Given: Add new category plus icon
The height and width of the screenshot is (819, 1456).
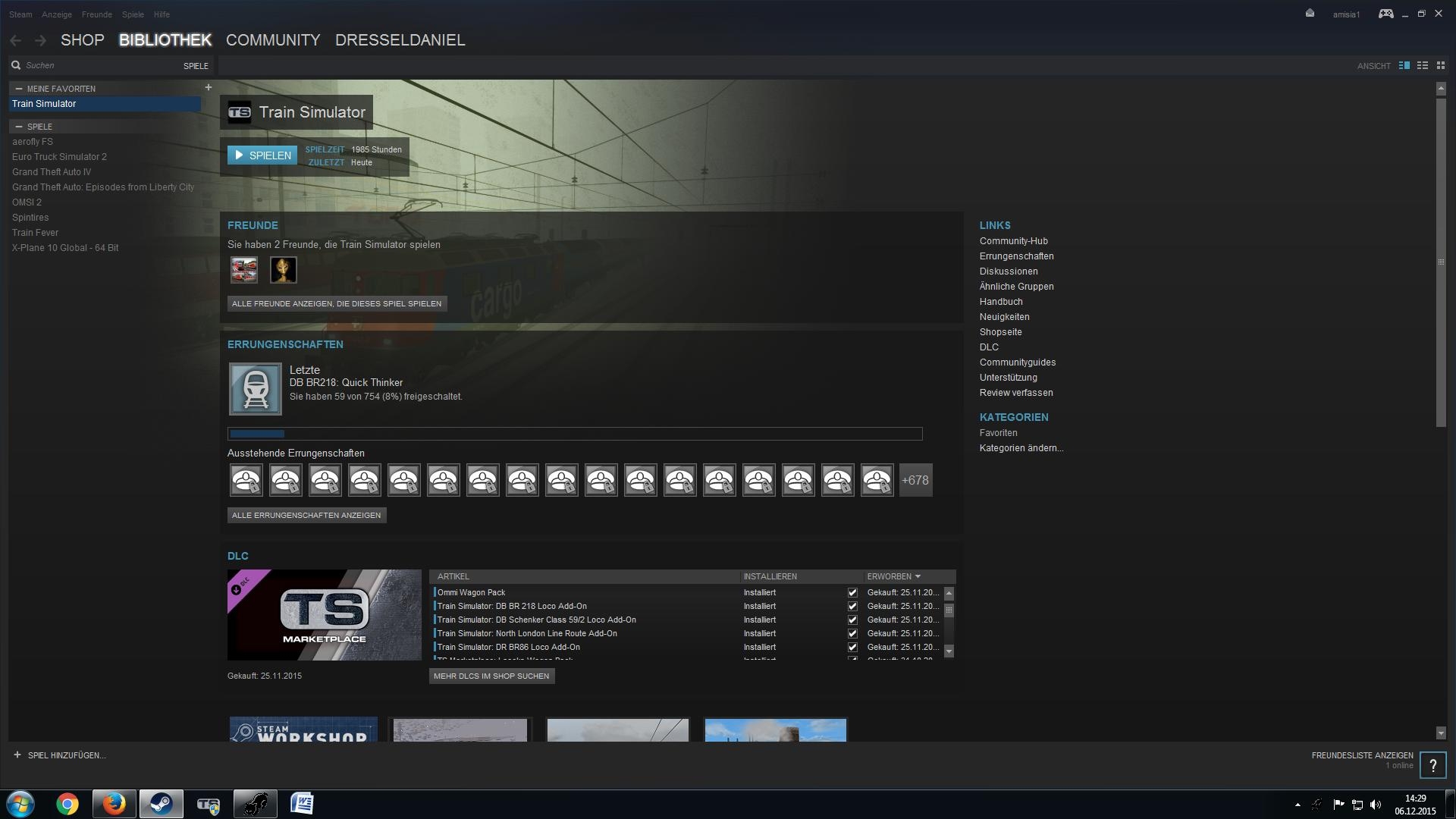Looking at the screenshot, I should tap(209, 88).
